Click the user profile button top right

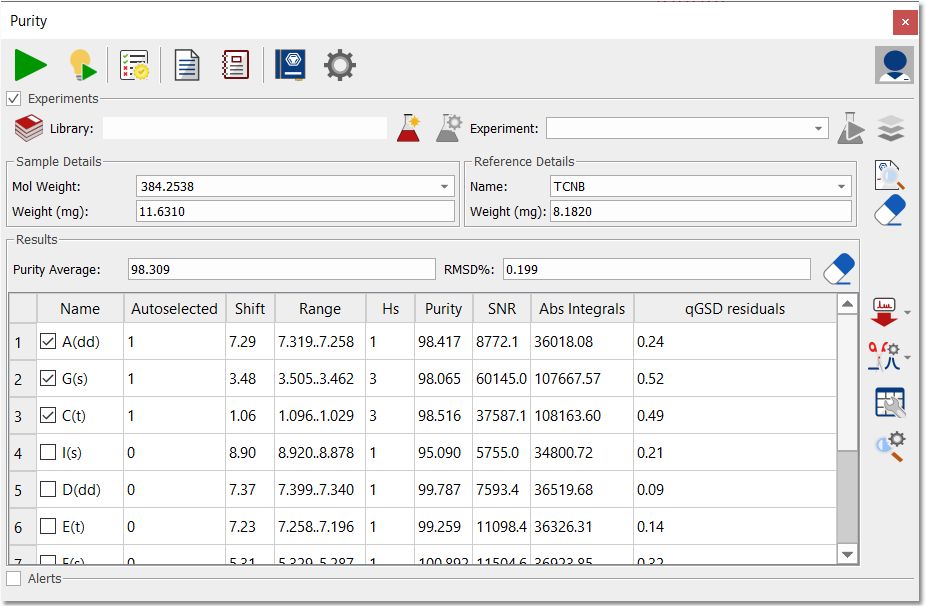tap(894, 65)
